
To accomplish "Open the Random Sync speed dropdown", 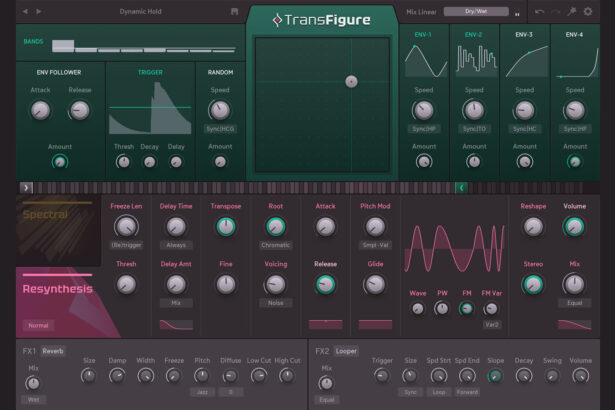I will pyautogui.click(x=220, y=129).
